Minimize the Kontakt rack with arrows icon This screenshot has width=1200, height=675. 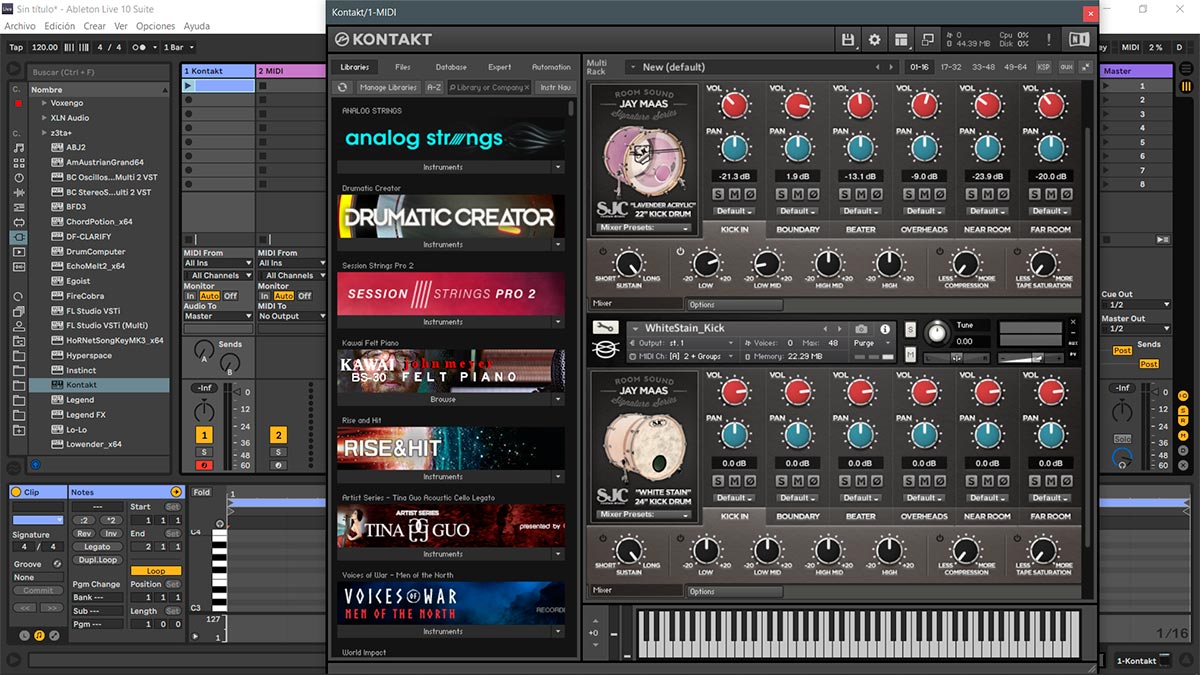click(x=1085, y=67)
